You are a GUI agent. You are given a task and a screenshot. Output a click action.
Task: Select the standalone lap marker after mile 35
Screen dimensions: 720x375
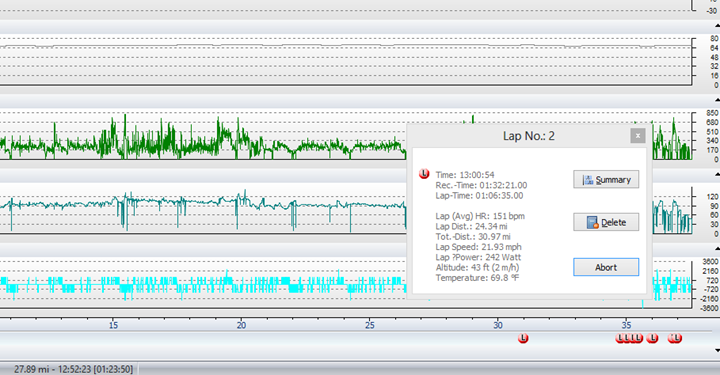[652, 338]
